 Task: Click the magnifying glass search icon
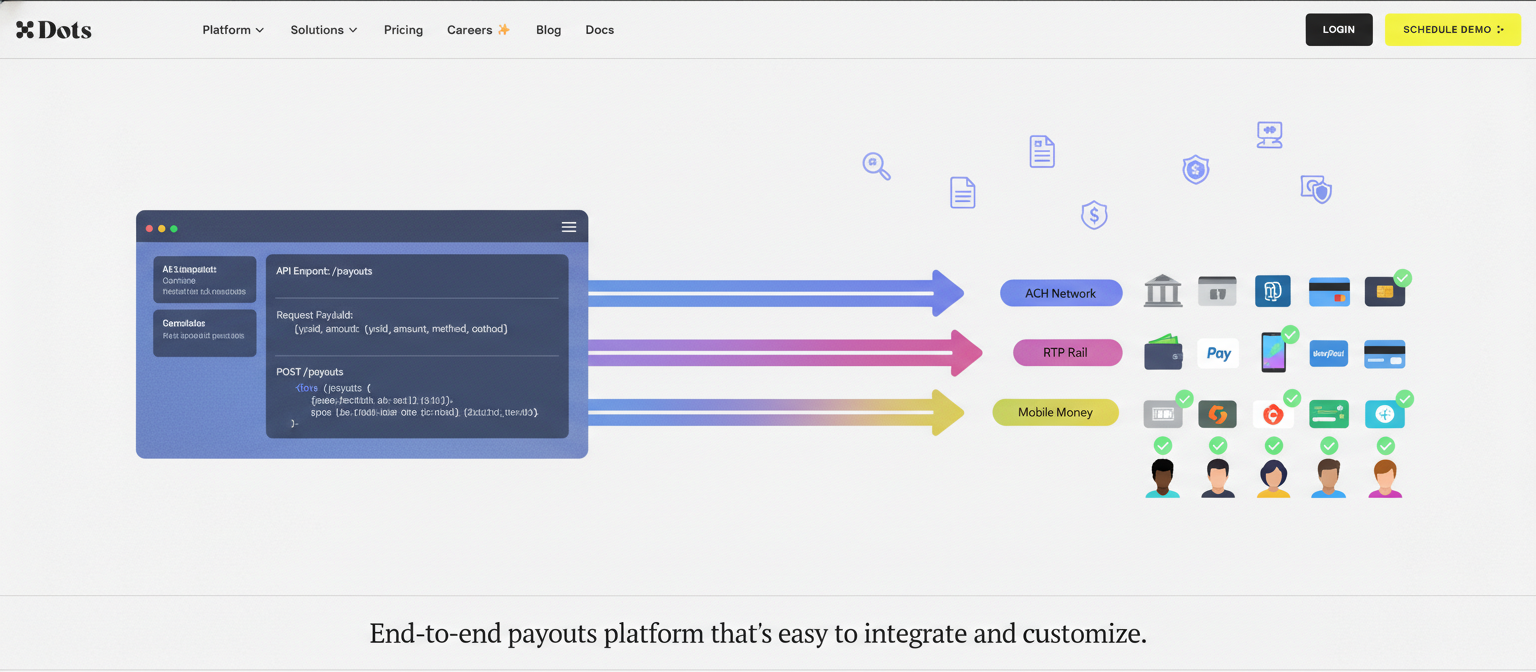(876, 166)
